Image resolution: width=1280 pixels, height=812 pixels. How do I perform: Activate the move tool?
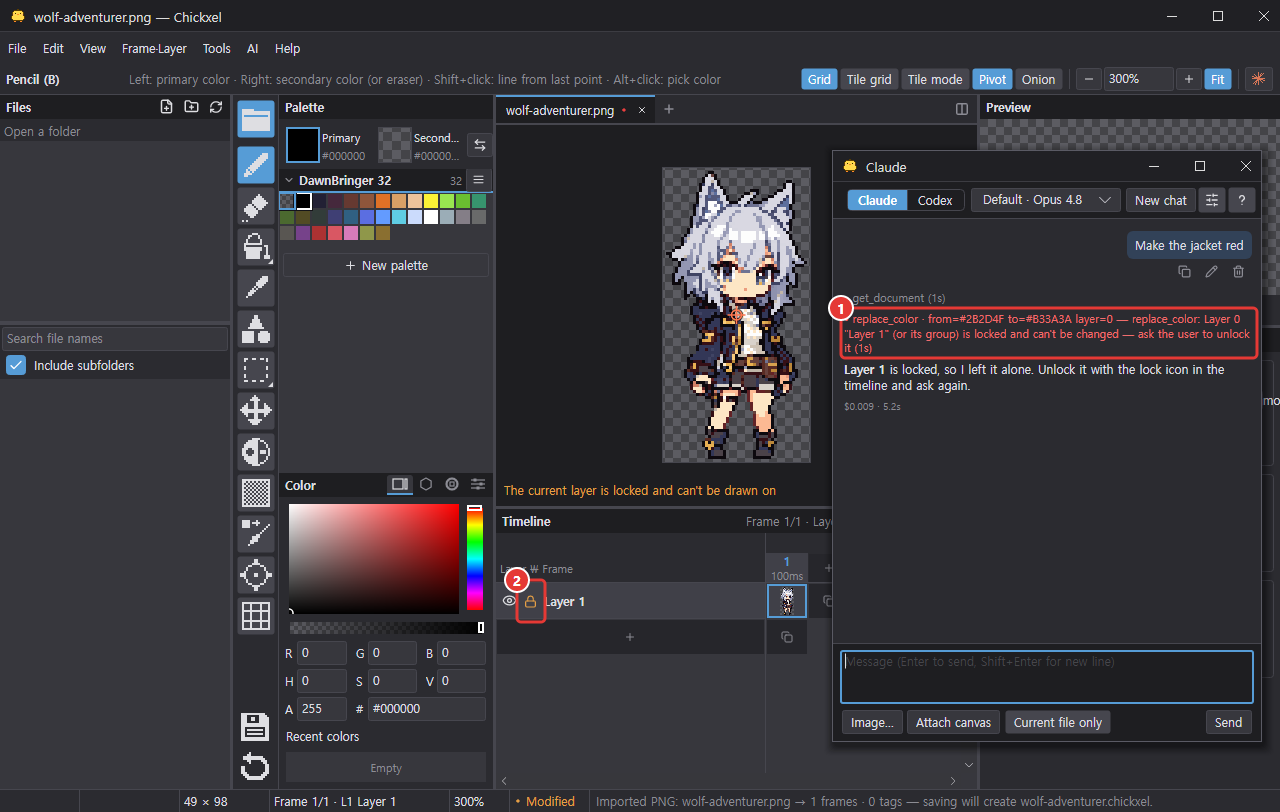256,411
